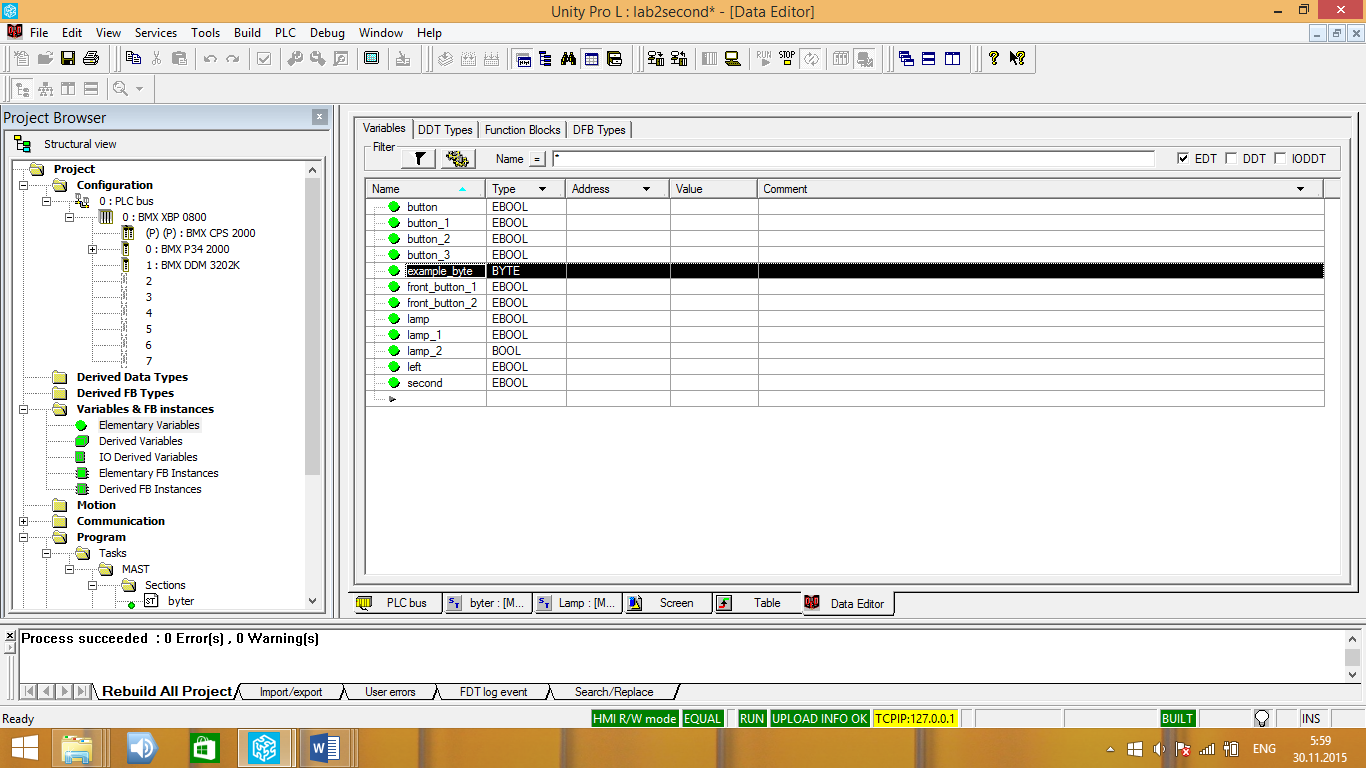Open the Import/export output tab
1366x768 pixels.
click(x=291, y=692)
